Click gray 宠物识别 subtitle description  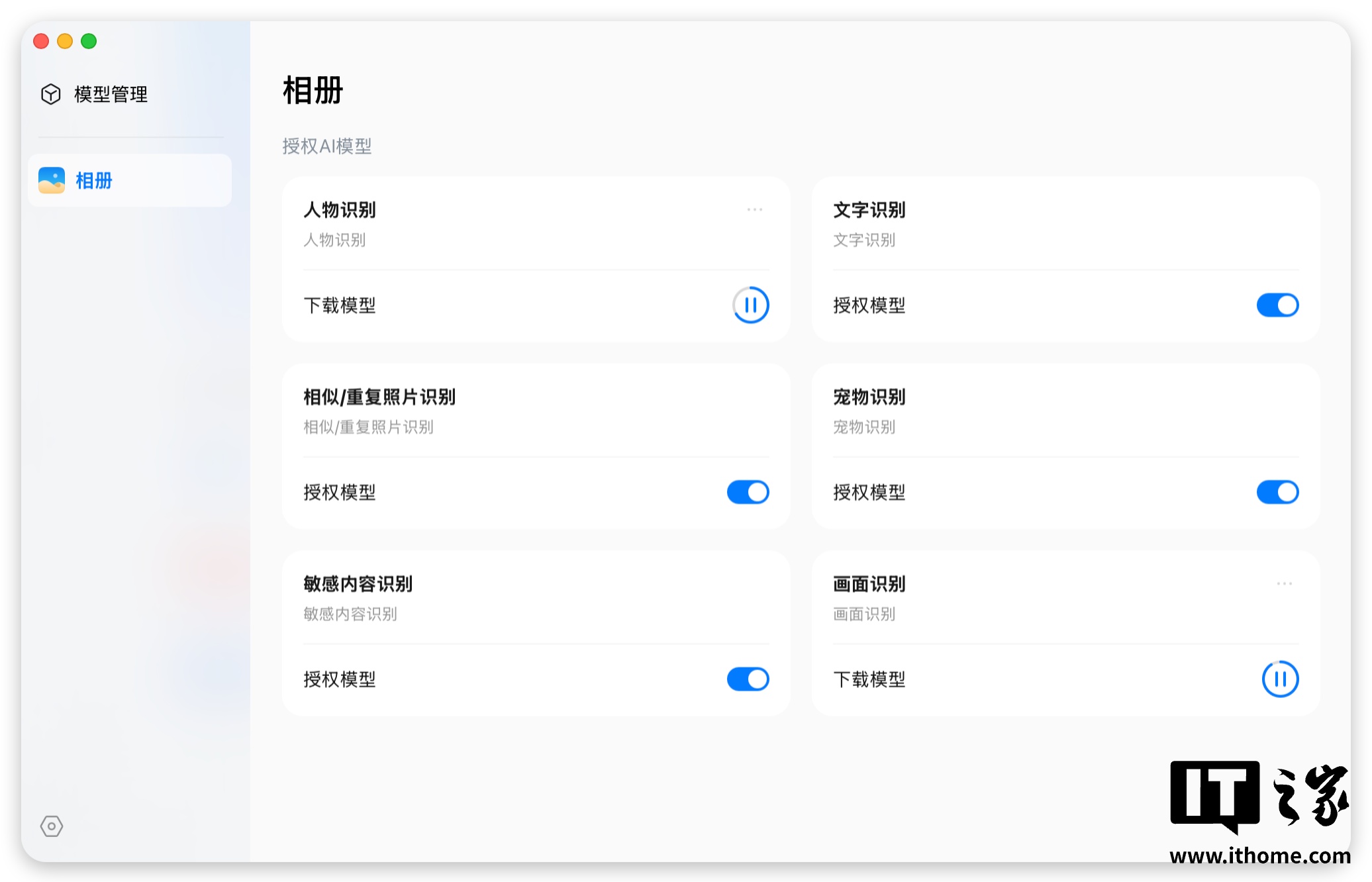864,426
